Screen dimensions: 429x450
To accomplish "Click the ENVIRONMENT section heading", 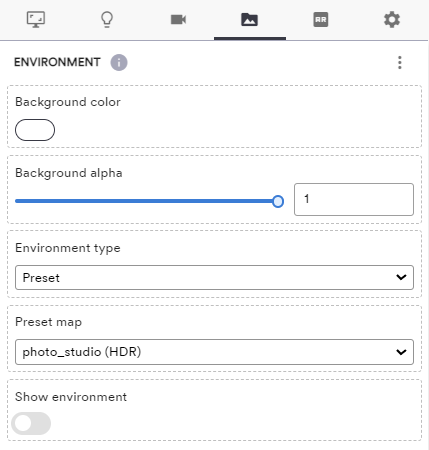I will pos(57,62).
